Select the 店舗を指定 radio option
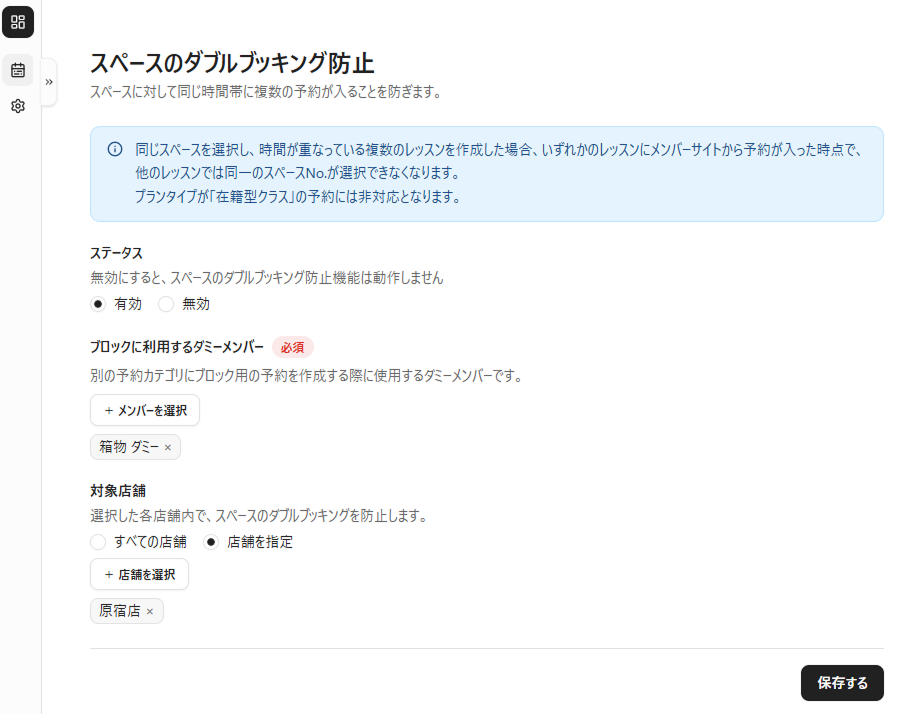Image resolution: width=920 pixels, height=714 pixels. pos(211,542)
